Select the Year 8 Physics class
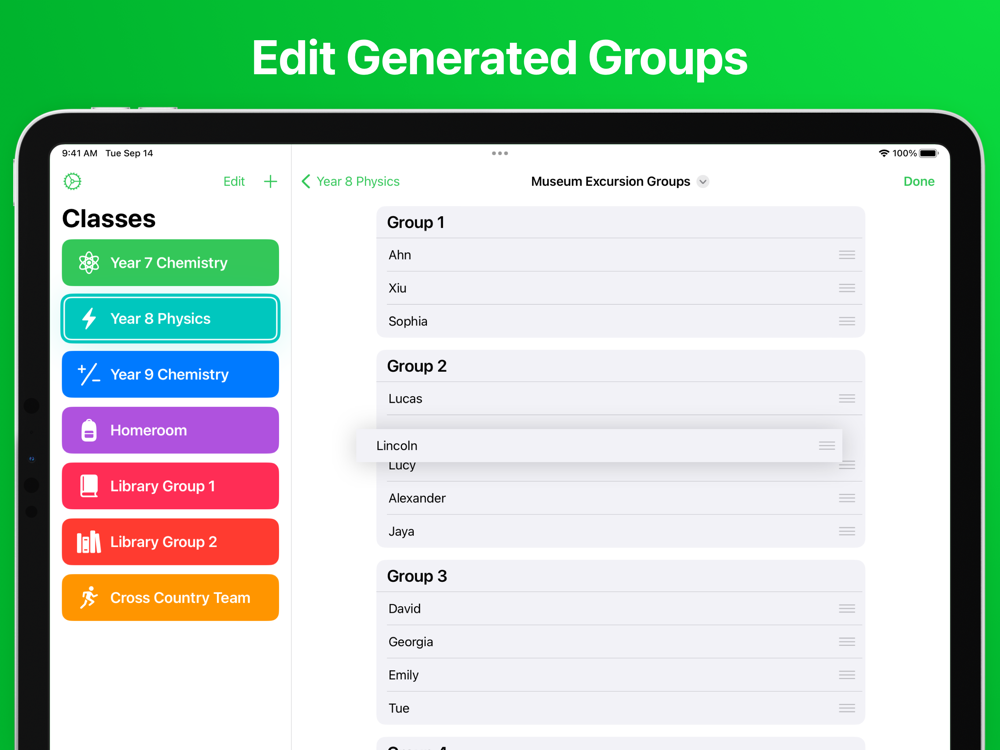The width and height of the screenshot is (1000, 750). click(x=170, y=318)
